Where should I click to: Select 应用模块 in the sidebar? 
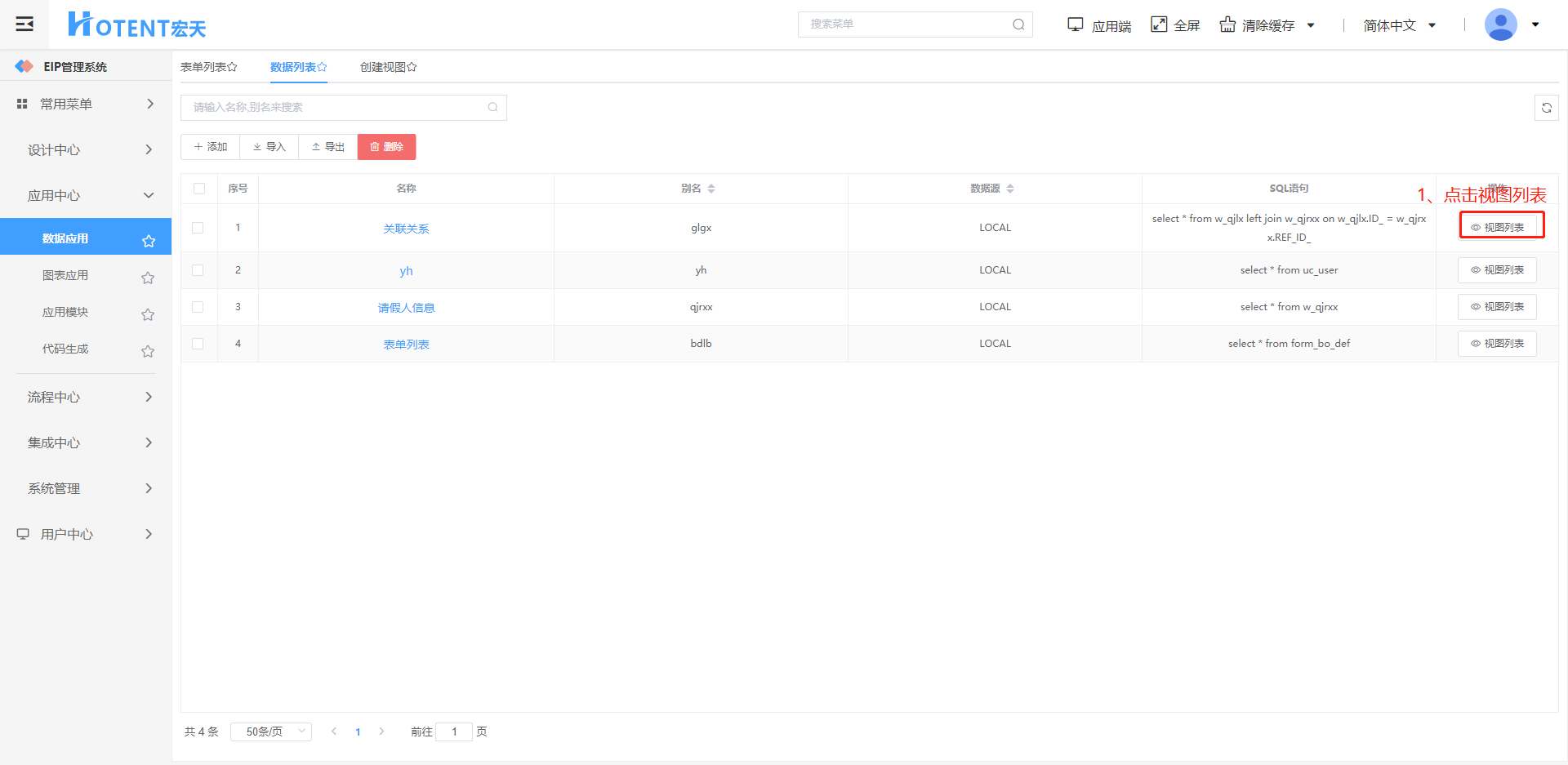[65, 312]
